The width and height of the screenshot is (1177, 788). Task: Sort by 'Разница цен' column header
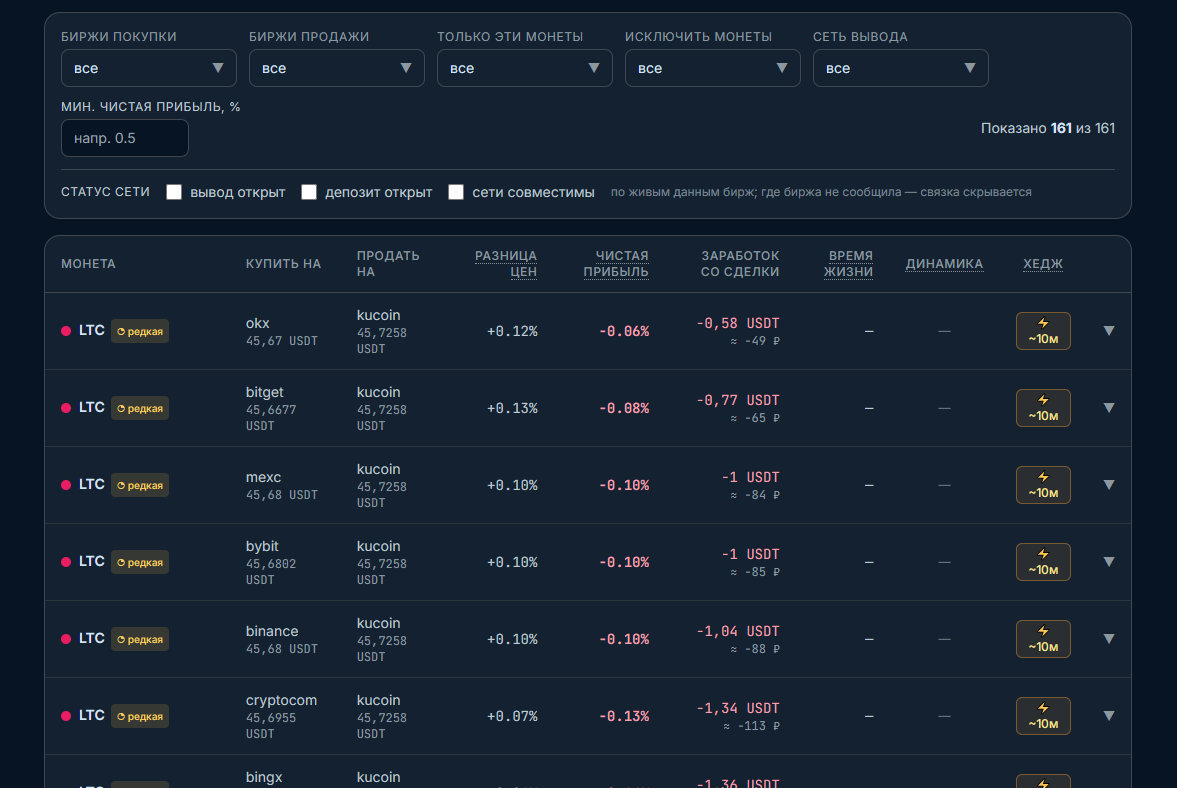pos(506,264)
